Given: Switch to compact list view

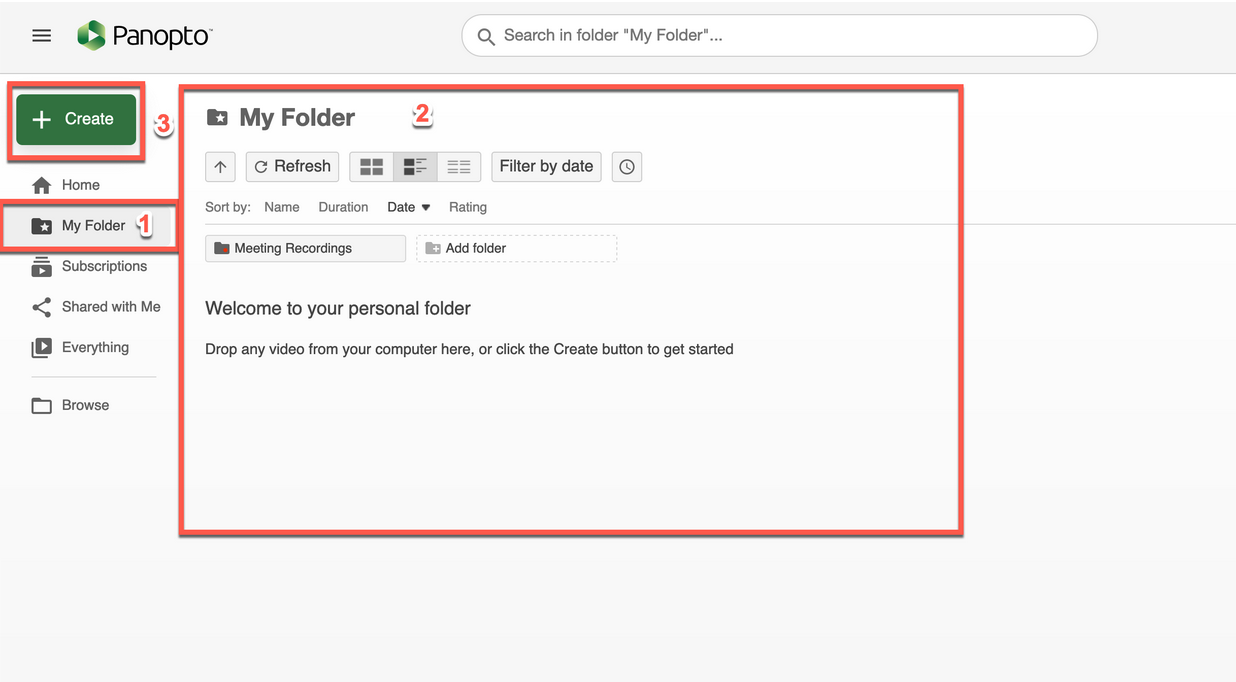Looking at the screenshot, I should coord(459,167).
